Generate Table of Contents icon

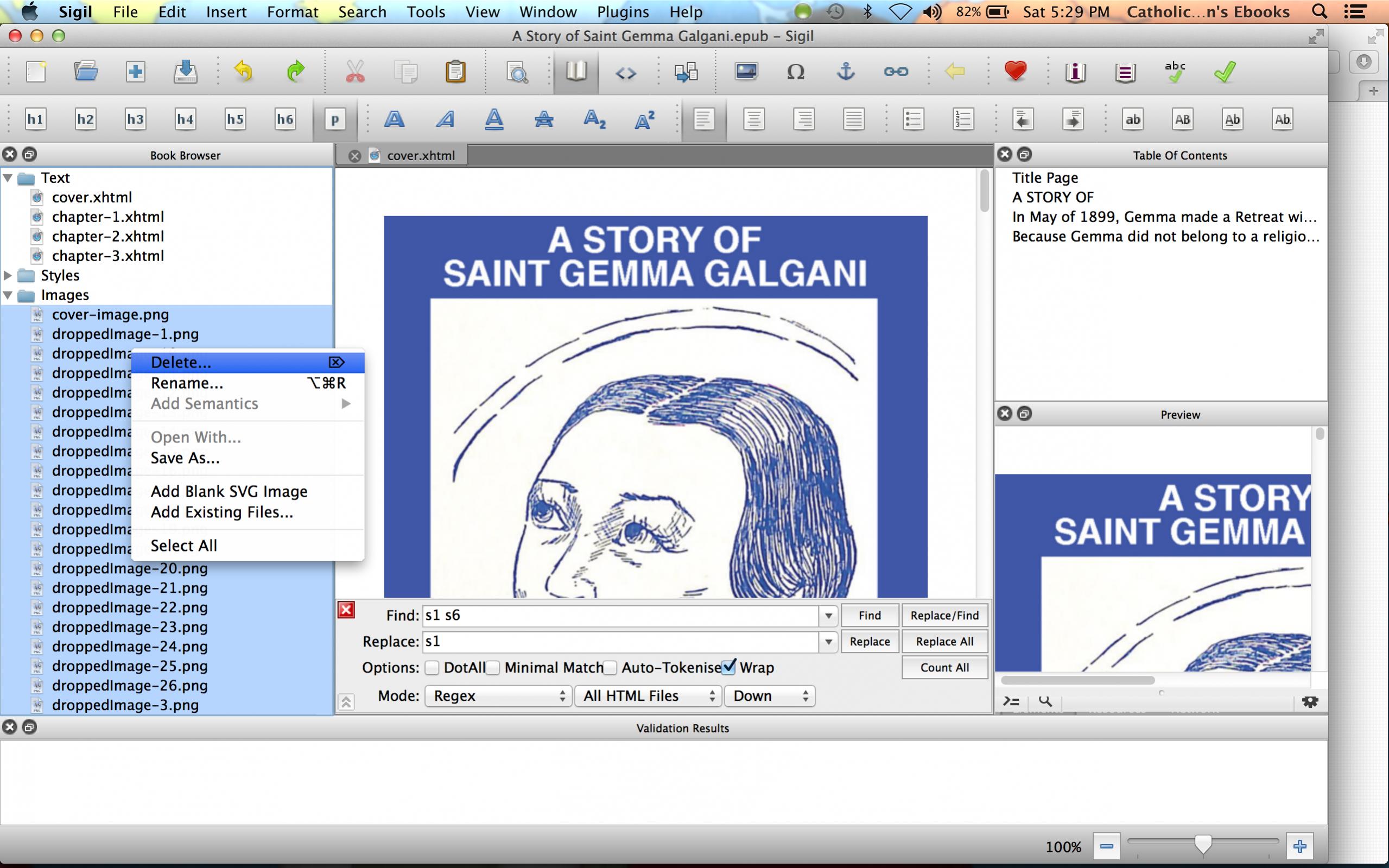tap(1125, 72)
